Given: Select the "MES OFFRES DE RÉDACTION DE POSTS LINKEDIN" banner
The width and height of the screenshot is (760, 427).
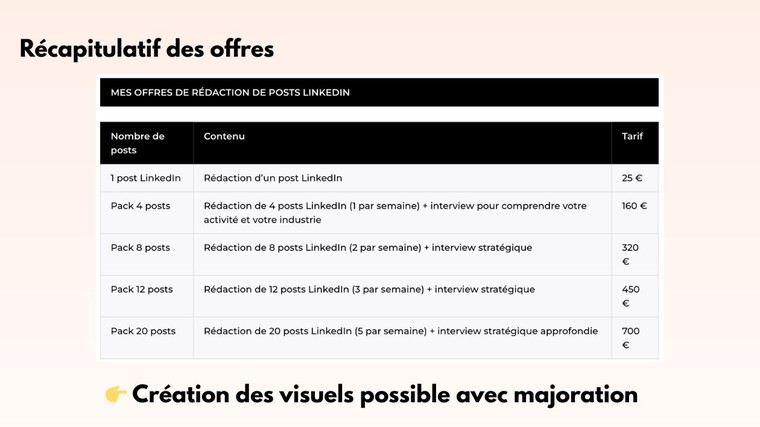Looking at the screenshot, I should (379, 92).
